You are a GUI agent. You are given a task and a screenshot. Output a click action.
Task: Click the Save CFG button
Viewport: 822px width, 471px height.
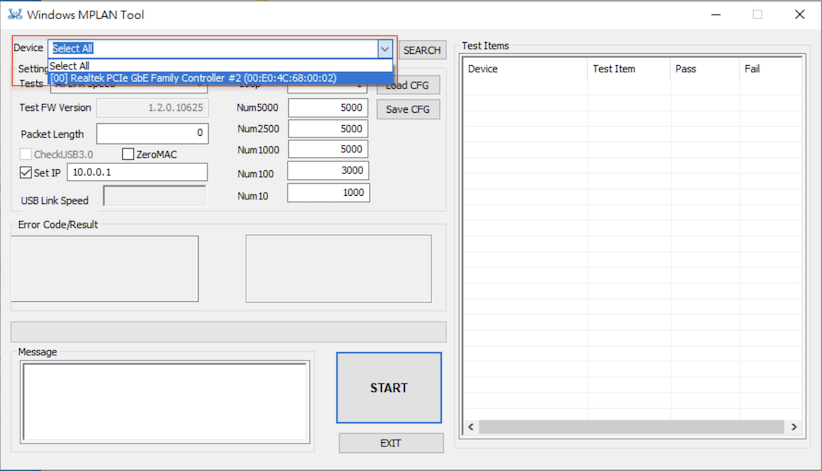click(408, 109)
